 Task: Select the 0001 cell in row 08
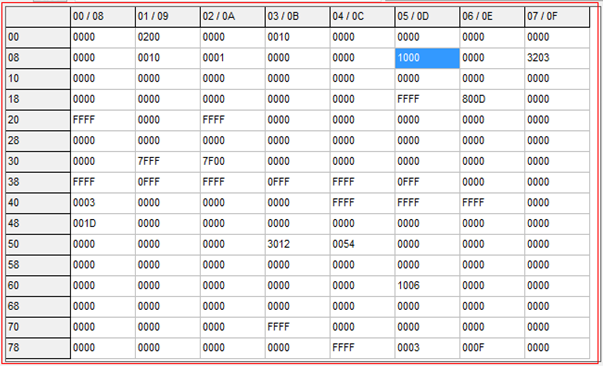(232, 58)
